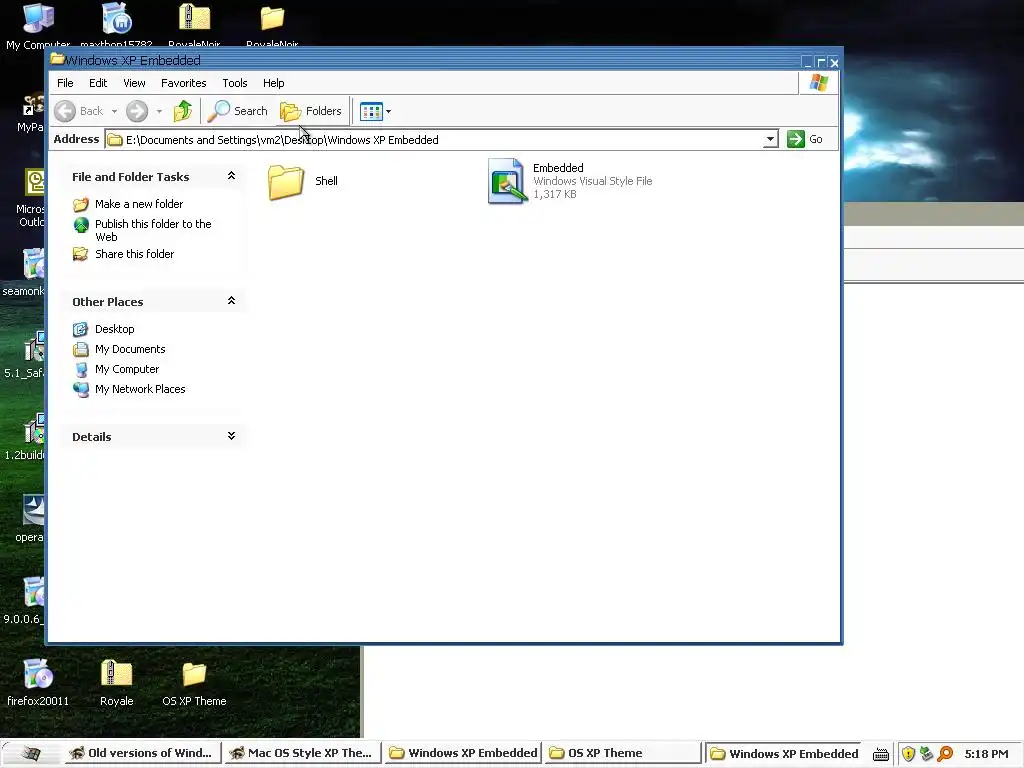Open the Tools menu
The image size is (1024, 768).
(x=234, y=83)
